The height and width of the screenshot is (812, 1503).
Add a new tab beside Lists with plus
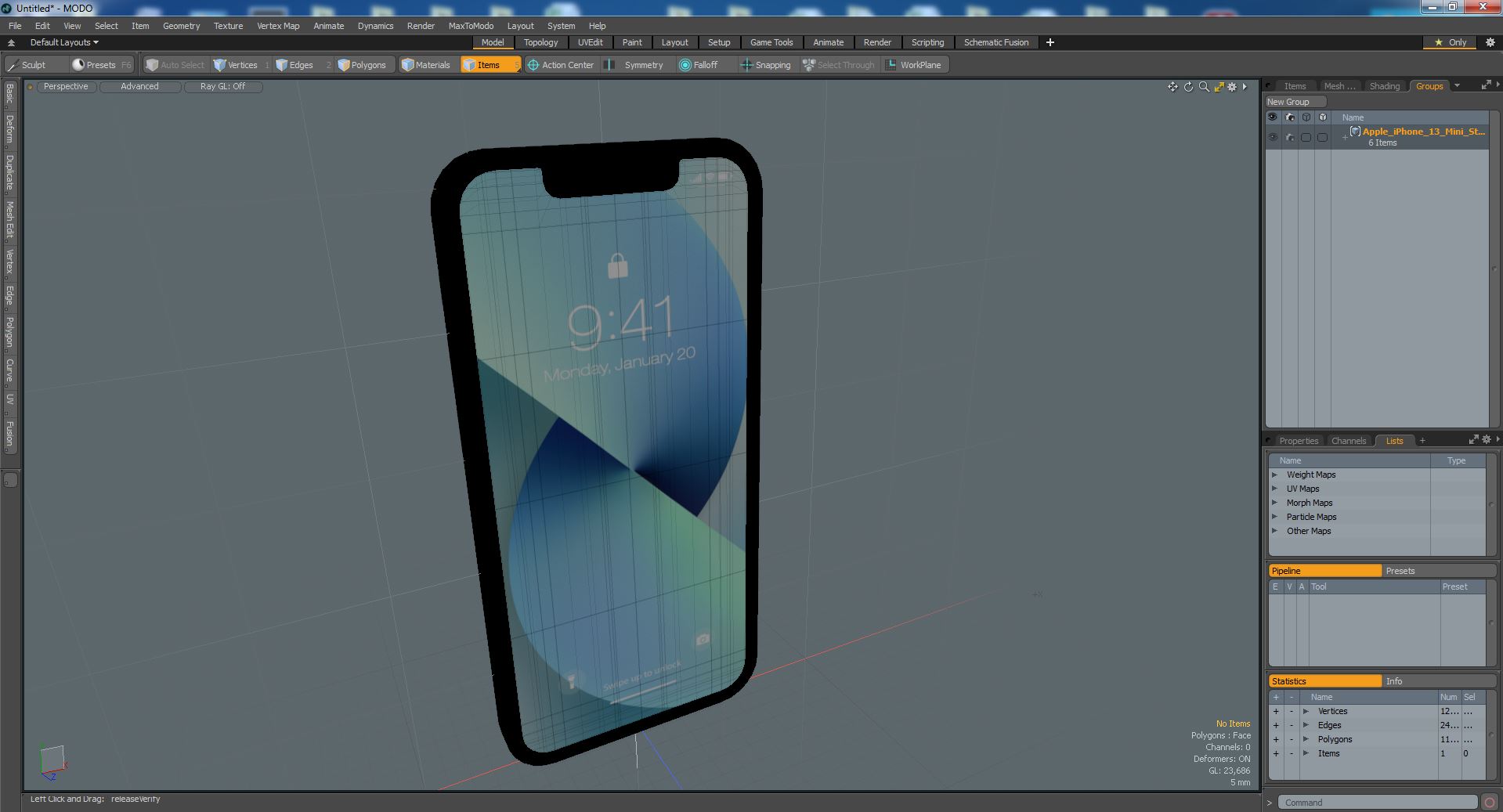click(1422, 440)
